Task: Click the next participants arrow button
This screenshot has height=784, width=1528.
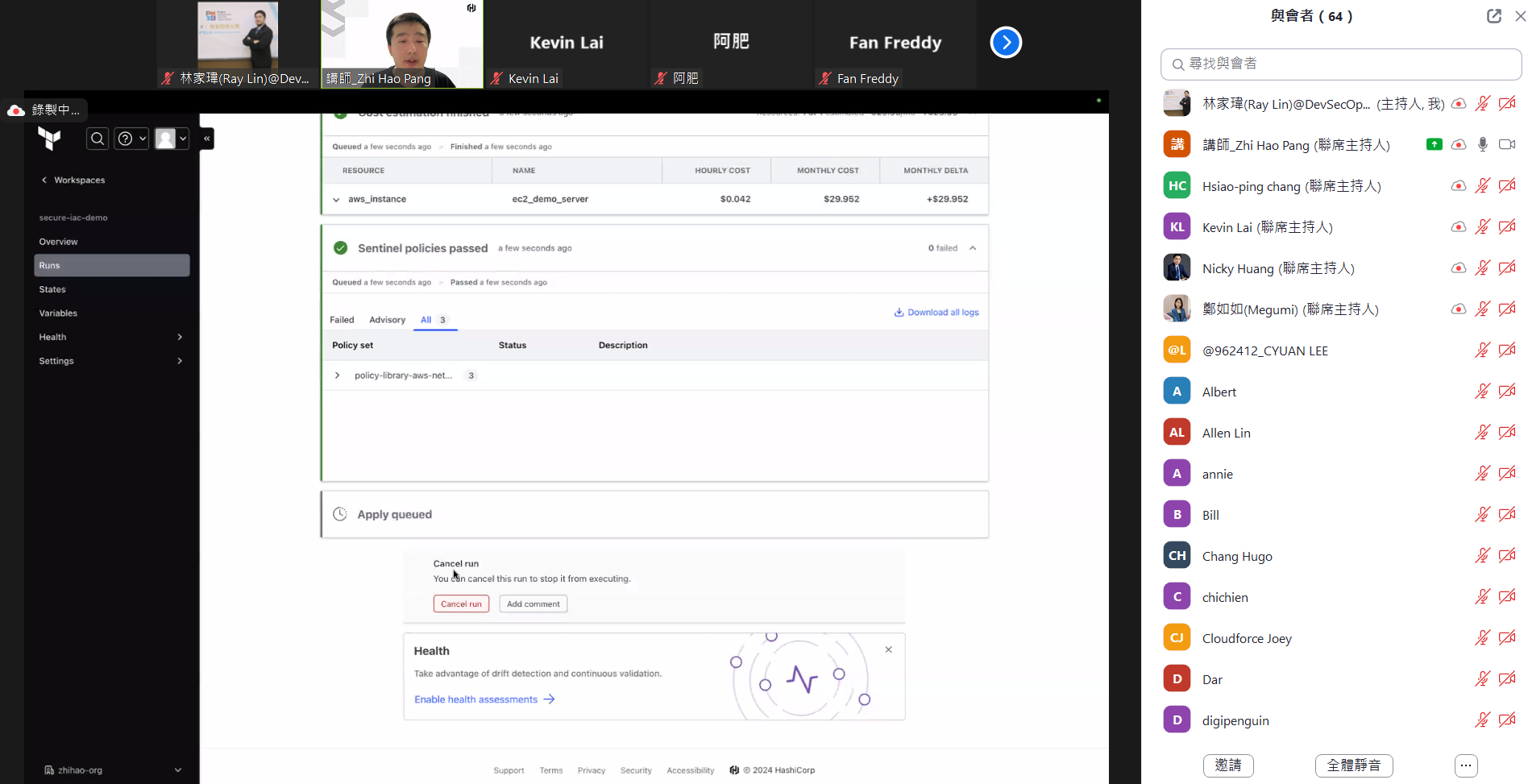Action: pos(1005,43)
